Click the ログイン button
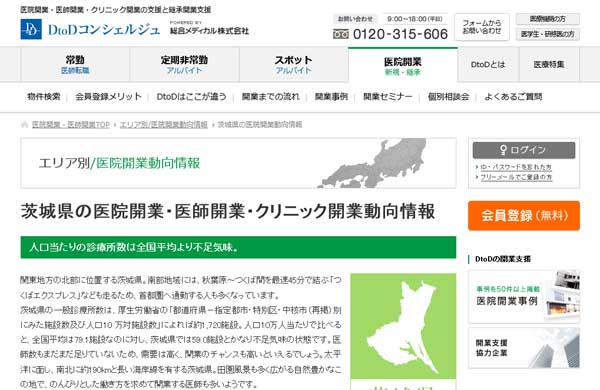Image resolution: width=600 pixels, height=390 pixels. point(524,150)
